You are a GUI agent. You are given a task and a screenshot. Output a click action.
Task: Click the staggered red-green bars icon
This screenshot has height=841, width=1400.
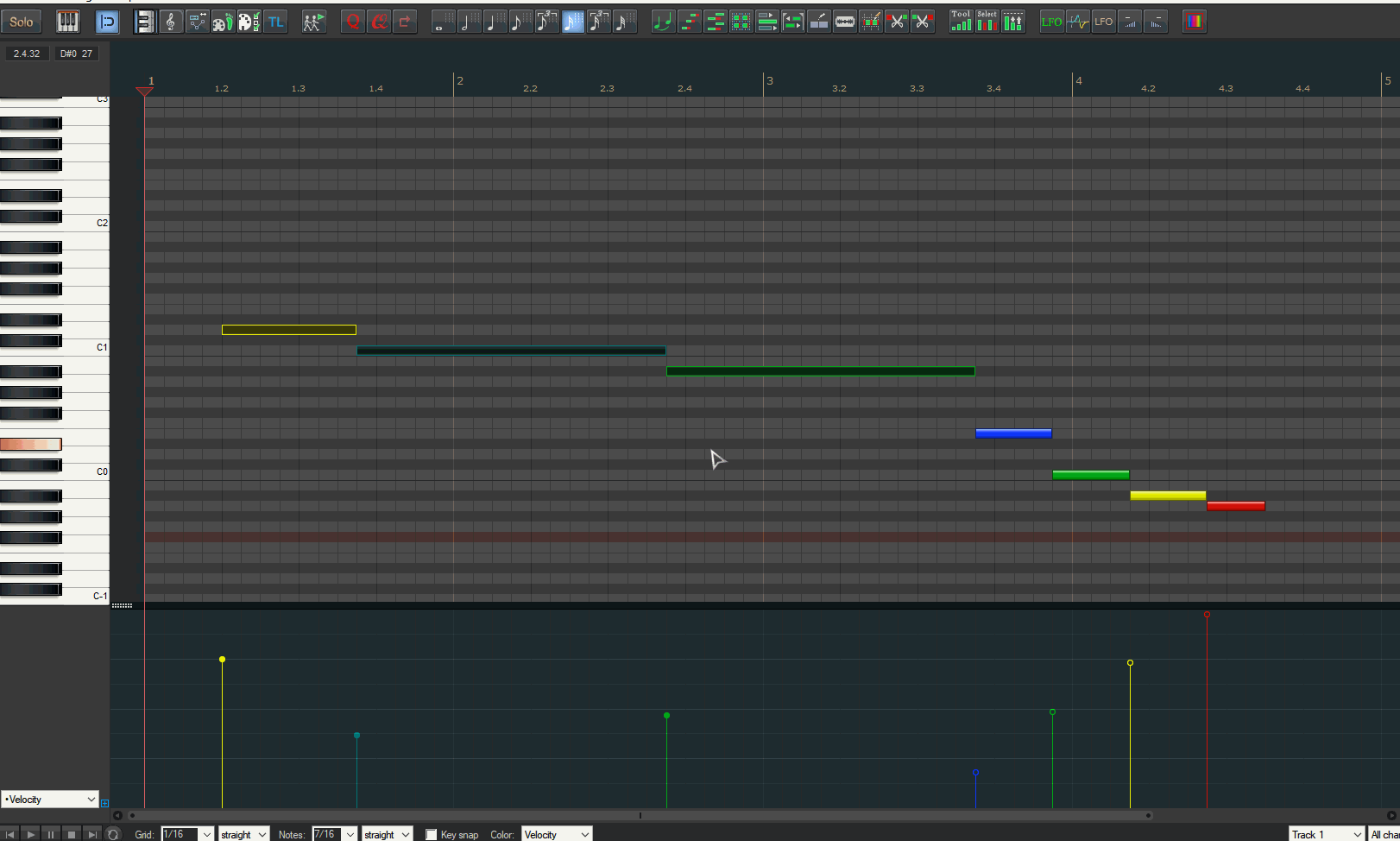[689, 22]
